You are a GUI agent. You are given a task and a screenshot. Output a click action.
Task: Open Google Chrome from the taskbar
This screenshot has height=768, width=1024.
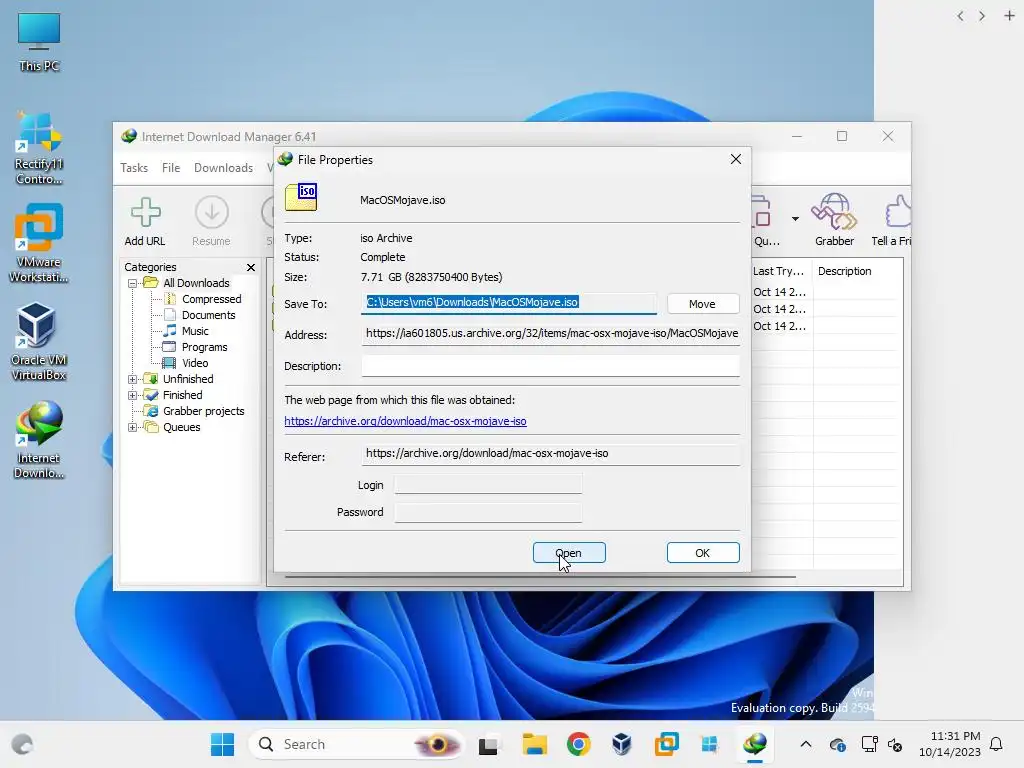click(579, 744)
